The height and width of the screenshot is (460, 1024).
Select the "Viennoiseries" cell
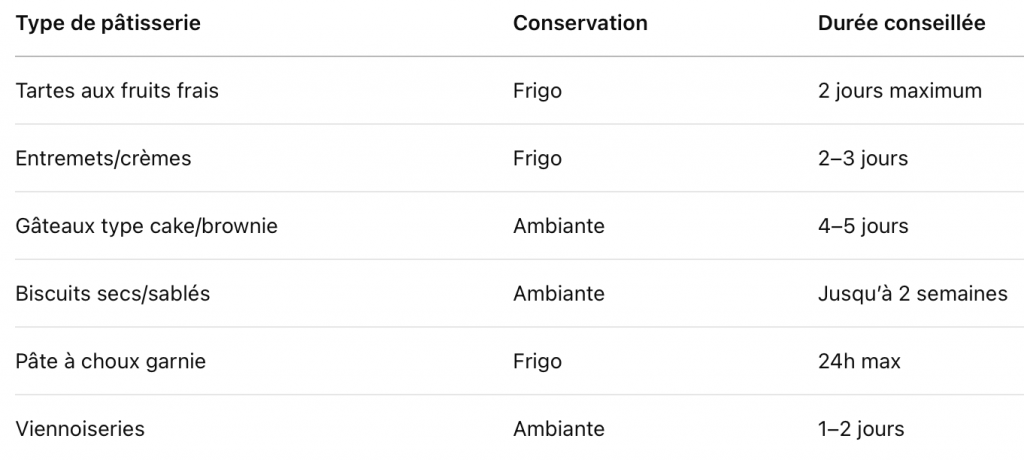(80, 429)
